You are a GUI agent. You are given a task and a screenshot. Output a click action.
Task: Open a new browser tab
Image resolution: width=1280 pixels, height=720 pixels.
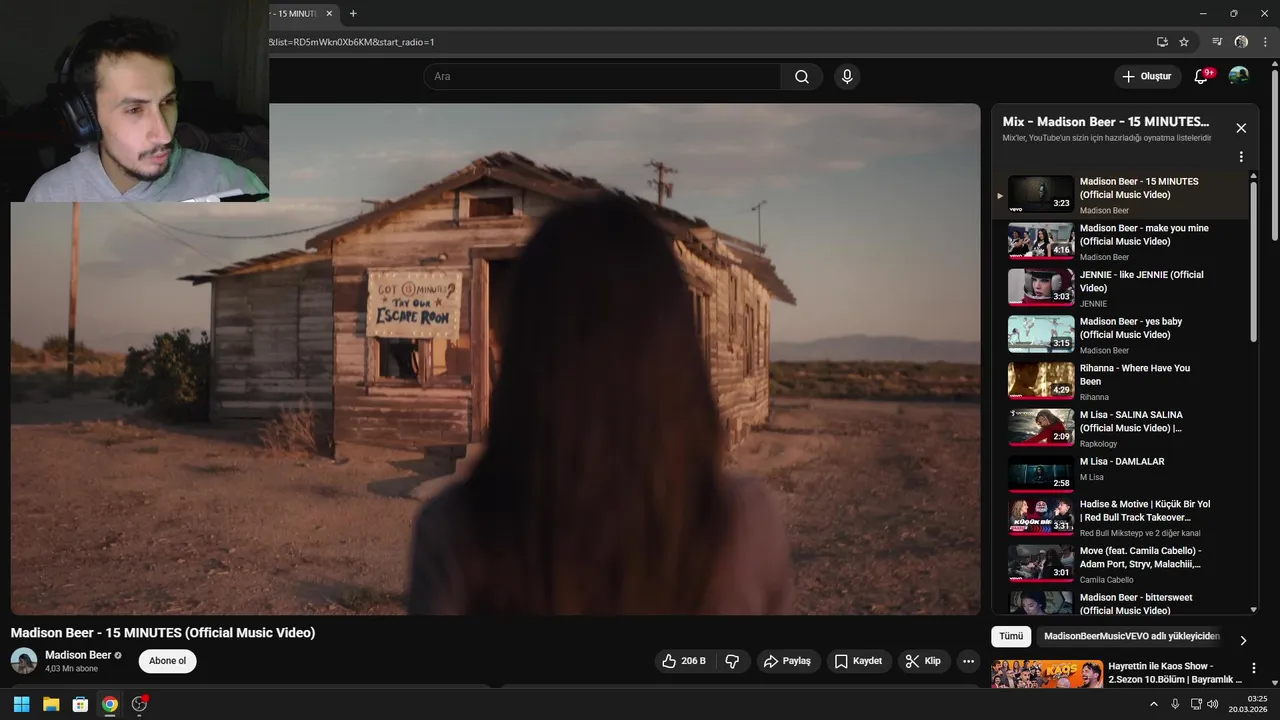tap(353, 13)
